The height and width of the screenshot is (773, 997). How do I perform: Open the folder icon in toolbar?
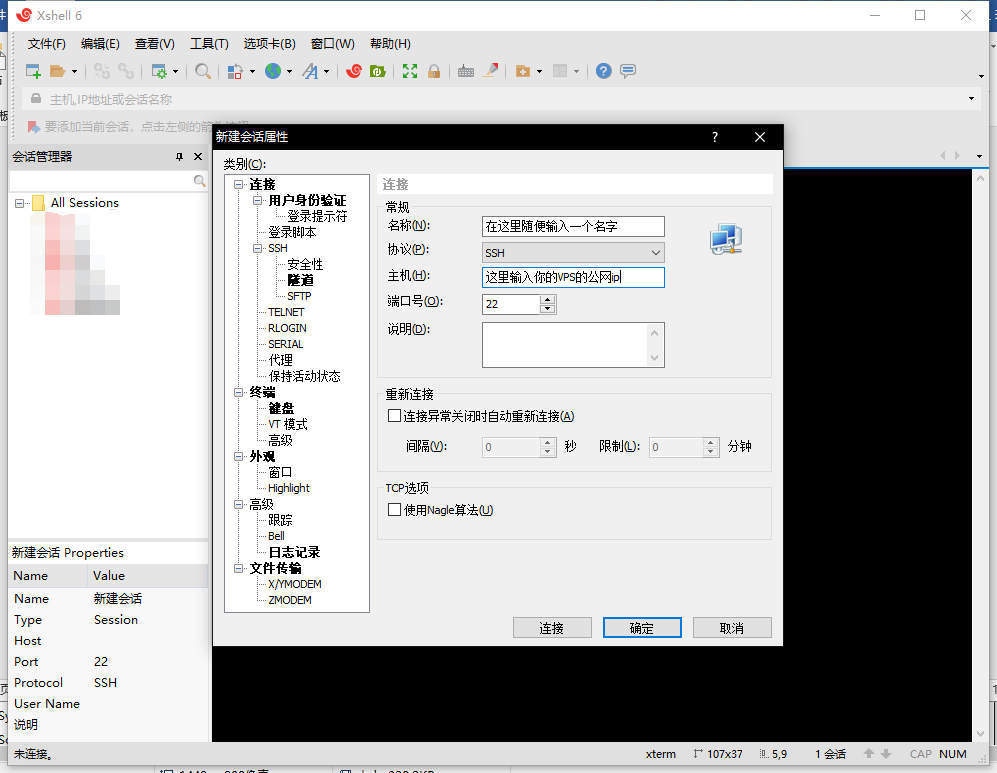click(x=57, y=71)
